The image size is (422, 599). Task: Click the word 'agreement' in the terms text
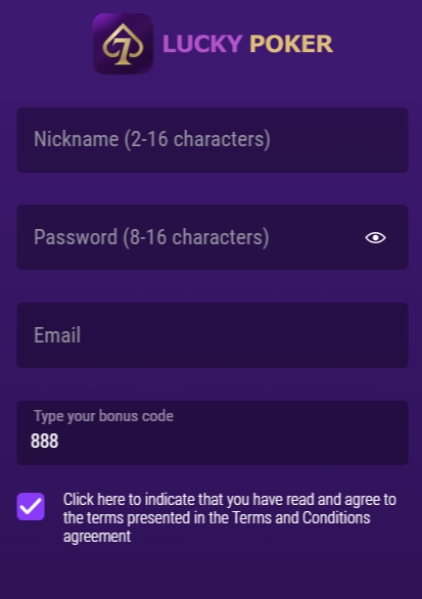[x=97, y=536]
